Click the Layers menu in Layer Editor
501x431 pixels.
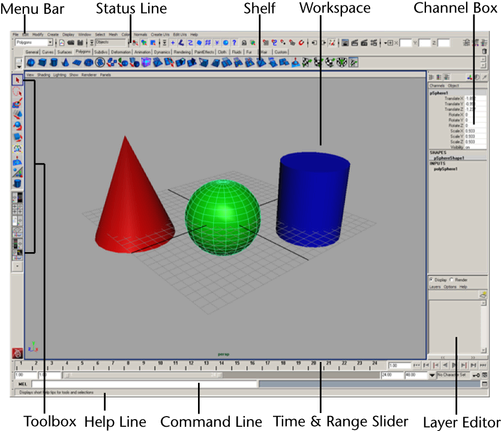[435, 287]
